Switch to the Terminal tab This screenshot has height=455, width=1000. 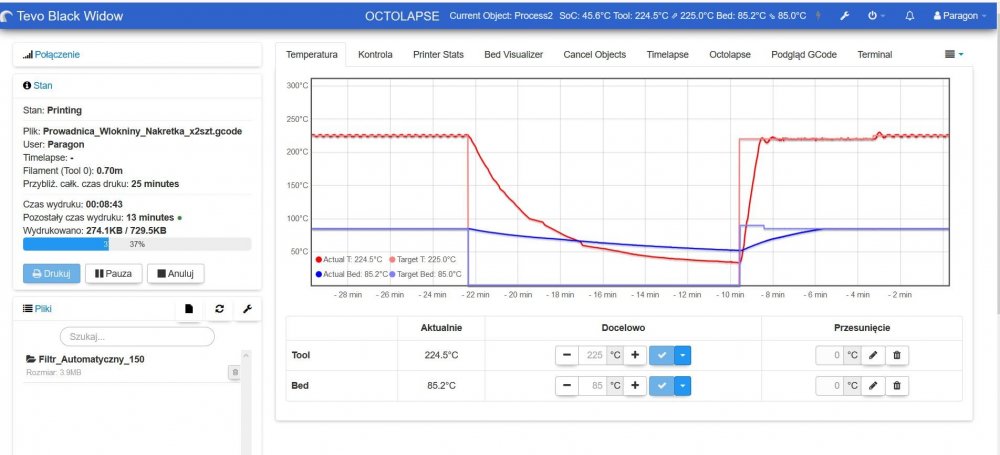click(x=874, y=54)
